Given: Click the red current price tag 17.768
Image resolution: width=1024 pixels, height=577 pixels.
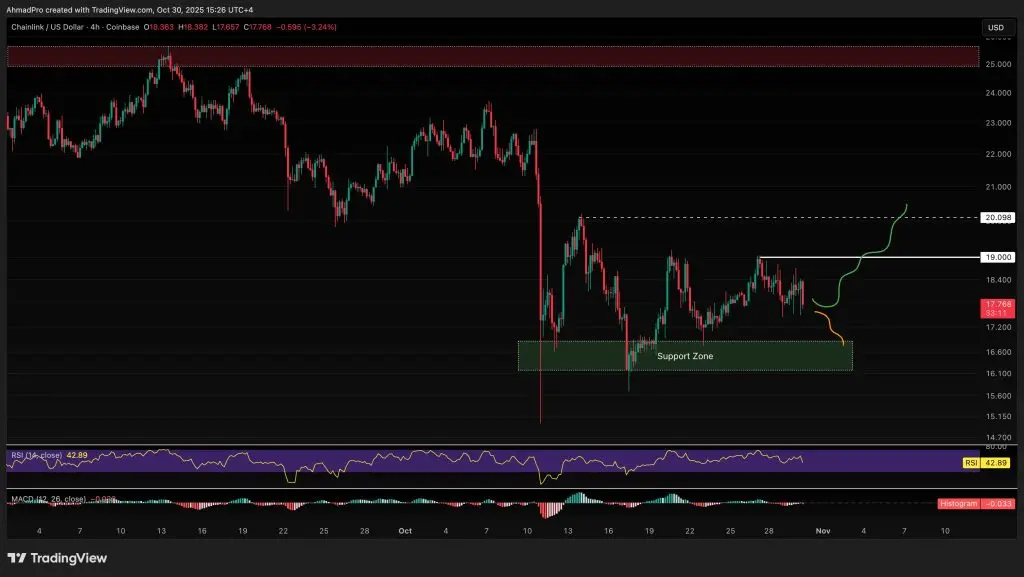Looking at the screenshot, I should [997, 304].
